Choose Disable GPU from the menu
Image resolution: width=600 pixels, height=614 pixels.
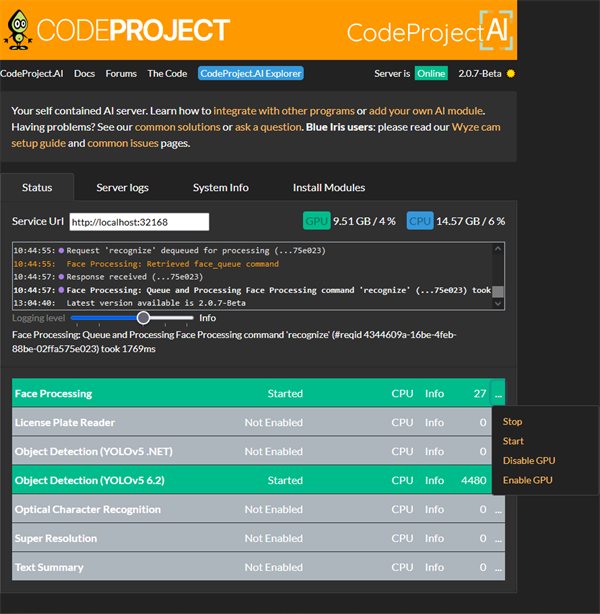pos(529,460)
